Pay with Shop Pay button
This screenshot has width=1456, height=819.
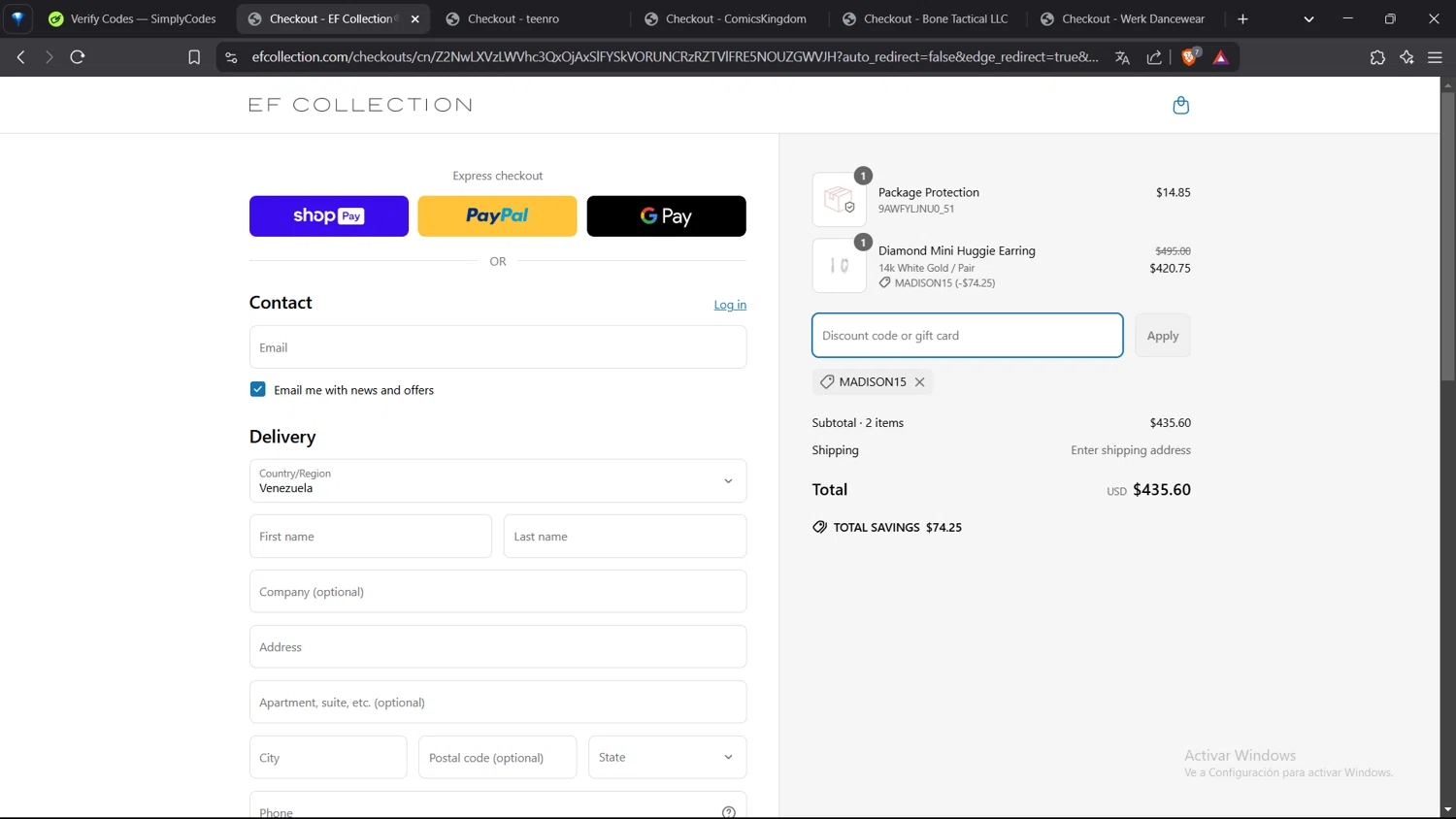[329, 215]
